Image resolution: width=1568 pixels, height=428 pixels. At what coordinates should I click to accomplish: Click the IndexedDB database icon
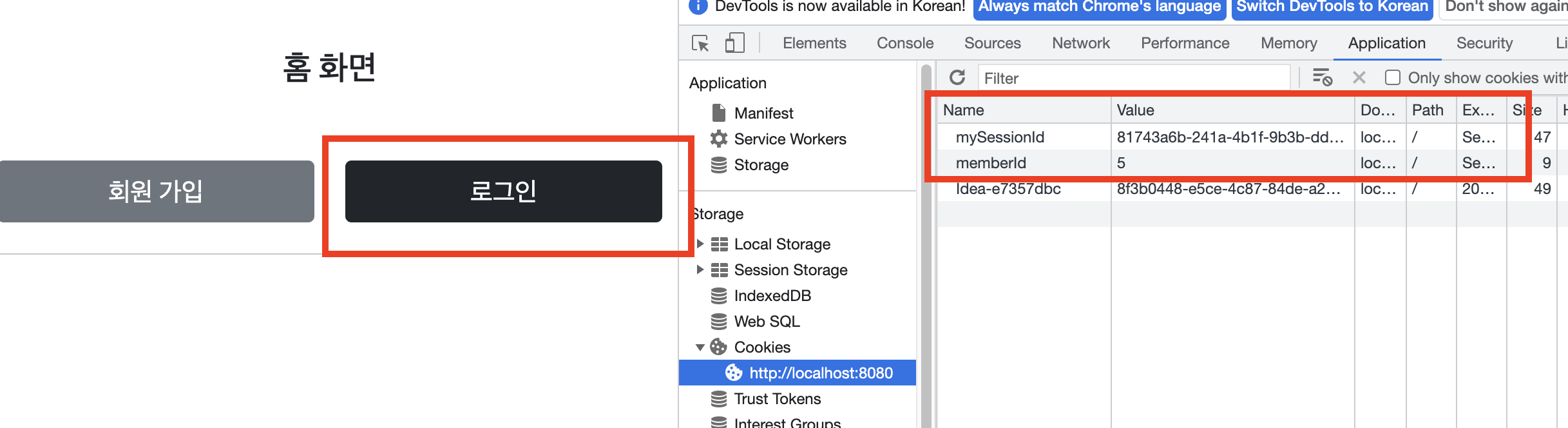(x=719, y=296)
